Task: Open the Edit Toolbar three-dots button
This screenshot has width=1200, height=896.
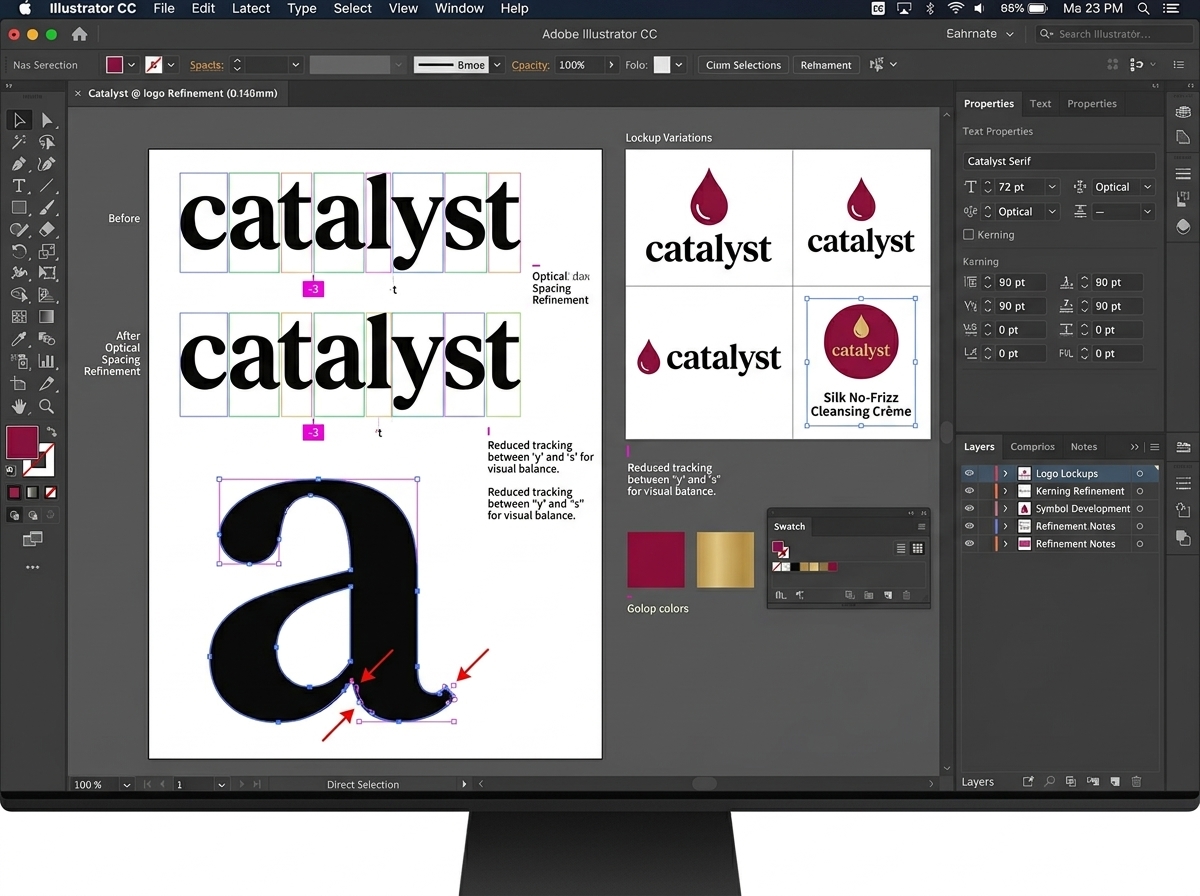Action: pyautogui.click(x=32, y=567)
